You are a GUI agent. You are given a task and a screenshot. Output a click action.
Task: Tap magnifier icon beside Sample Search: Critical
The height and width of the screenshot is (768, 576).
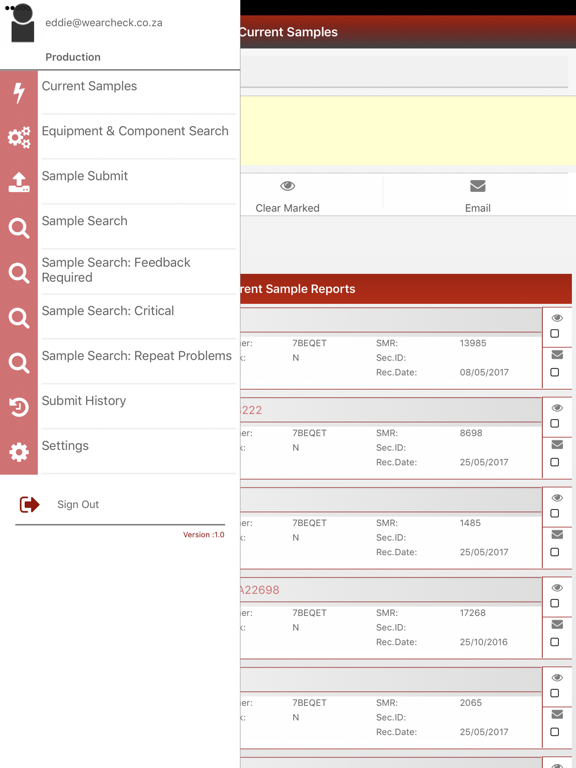pyautogui.click(x=19, y=318)
